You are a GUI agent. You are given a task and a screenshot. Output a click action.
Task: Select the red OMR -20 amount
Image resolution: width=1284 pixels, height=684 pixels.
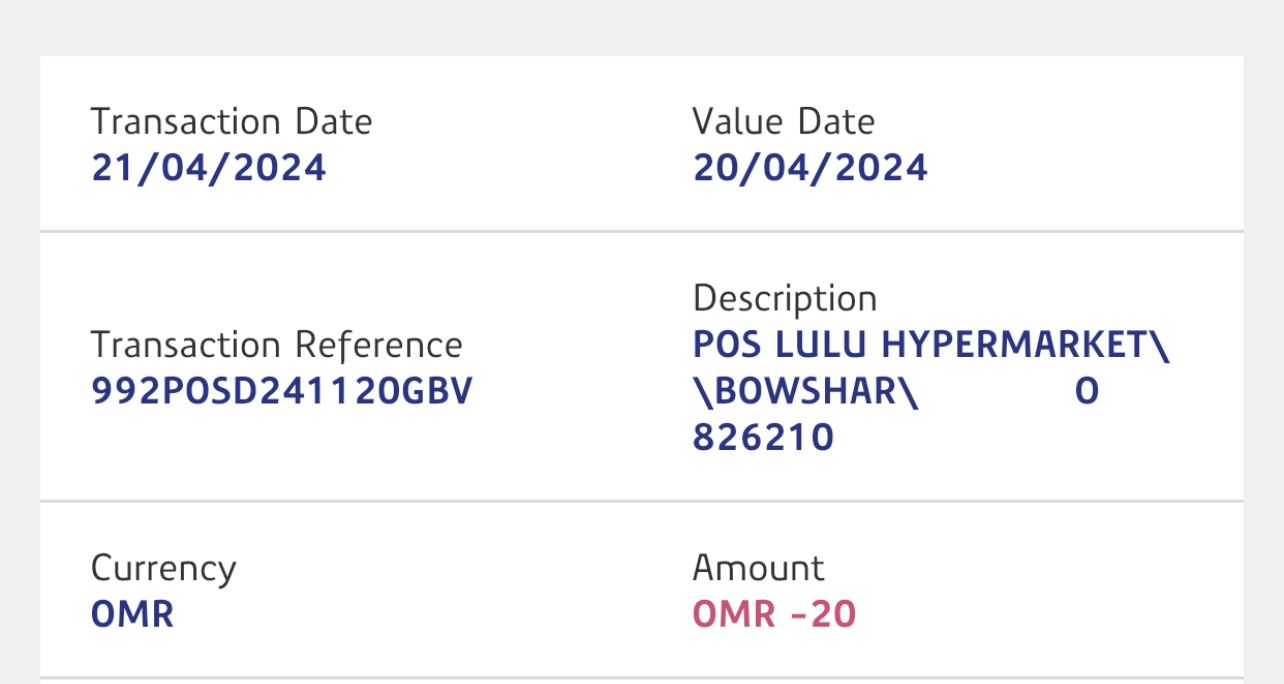pyautogui.click(x=774, y=614)
